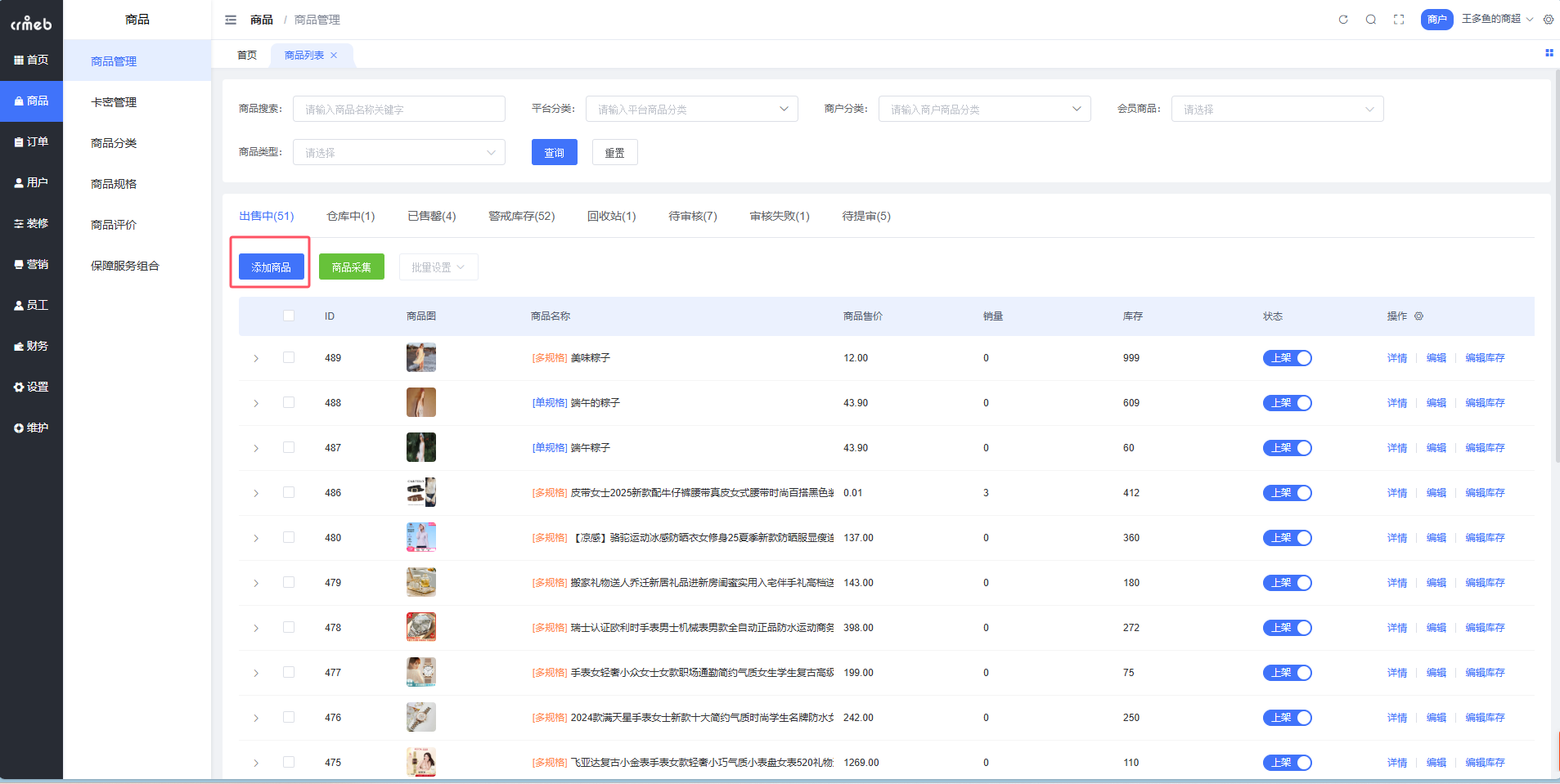Collapse sidebar with the hamburger menu icon
This screenshot has height=784, width=1560.
point(231,20)
